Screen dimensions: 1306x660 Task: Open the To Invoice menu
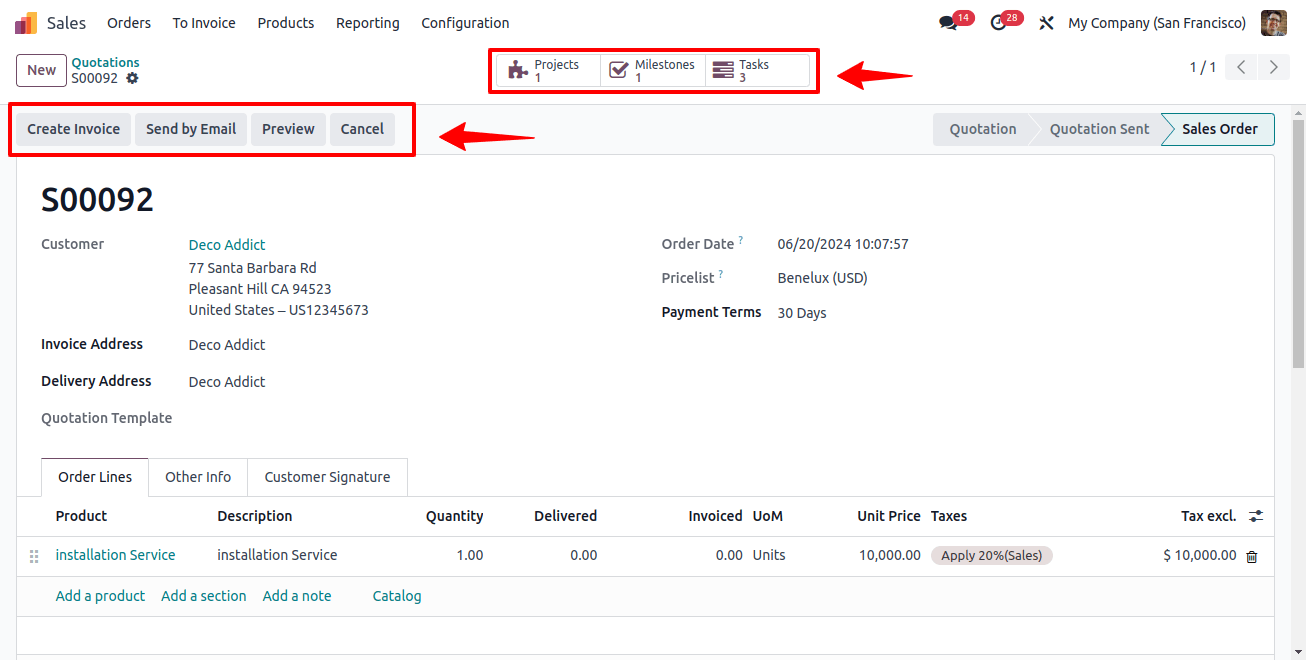204,22
